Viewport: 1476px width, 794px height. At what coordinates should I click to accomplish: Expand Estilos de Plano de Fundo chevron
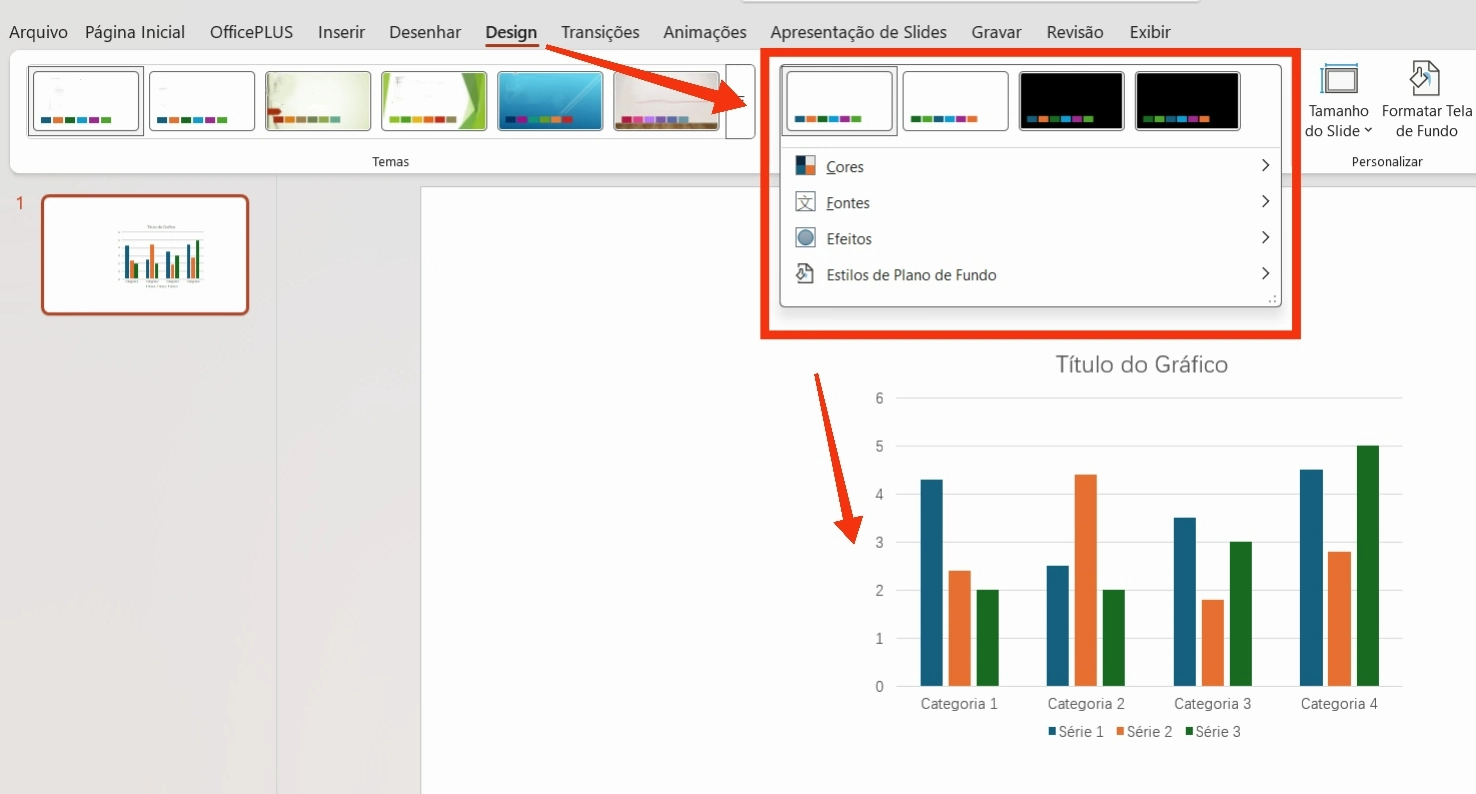click(1265, 274)
